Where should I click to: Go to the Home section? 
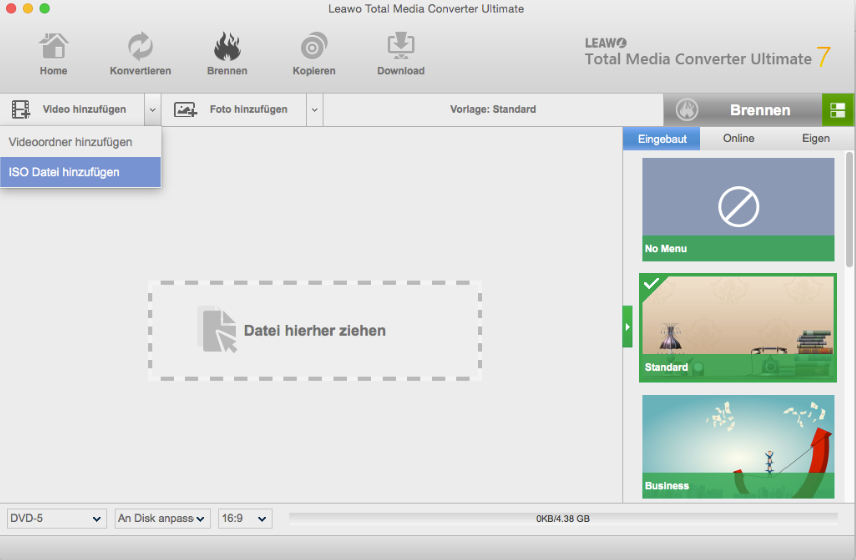tap(54, 53)
